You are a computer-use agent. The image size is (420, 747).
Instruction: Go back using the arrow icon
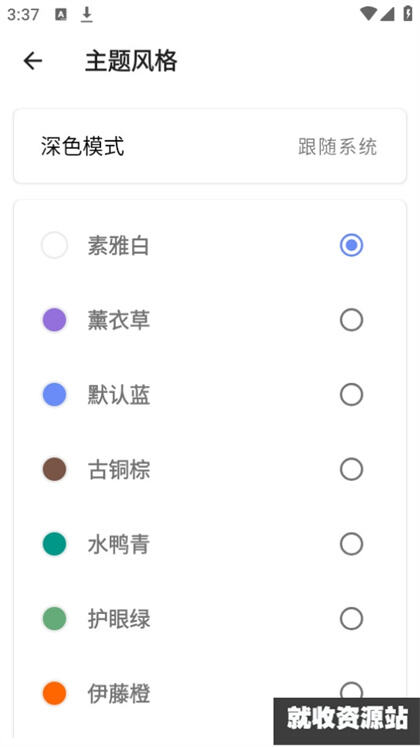coord(33,61)
